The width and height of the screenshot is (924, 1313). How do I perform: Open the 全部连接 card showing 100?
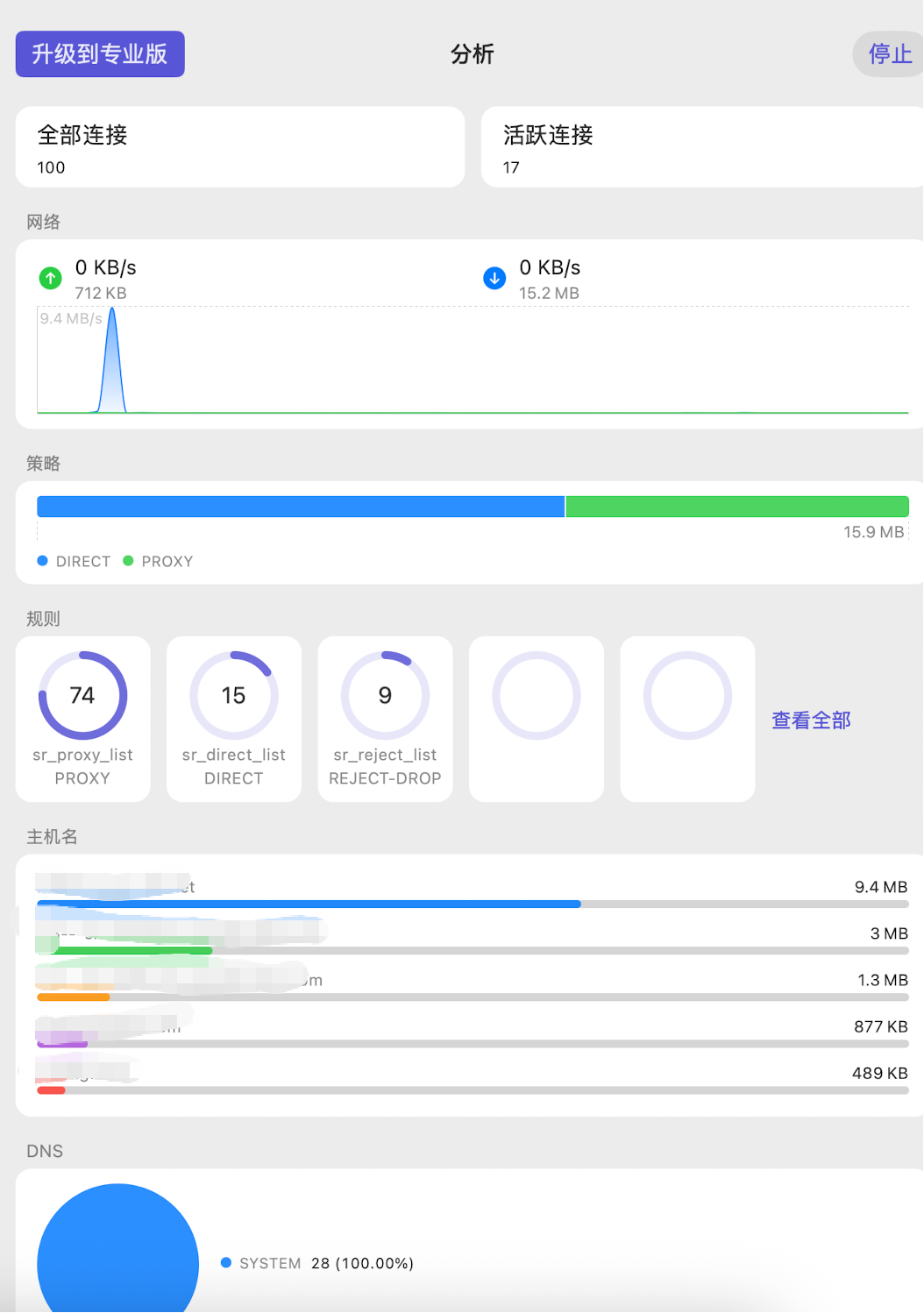pos(239,147)
